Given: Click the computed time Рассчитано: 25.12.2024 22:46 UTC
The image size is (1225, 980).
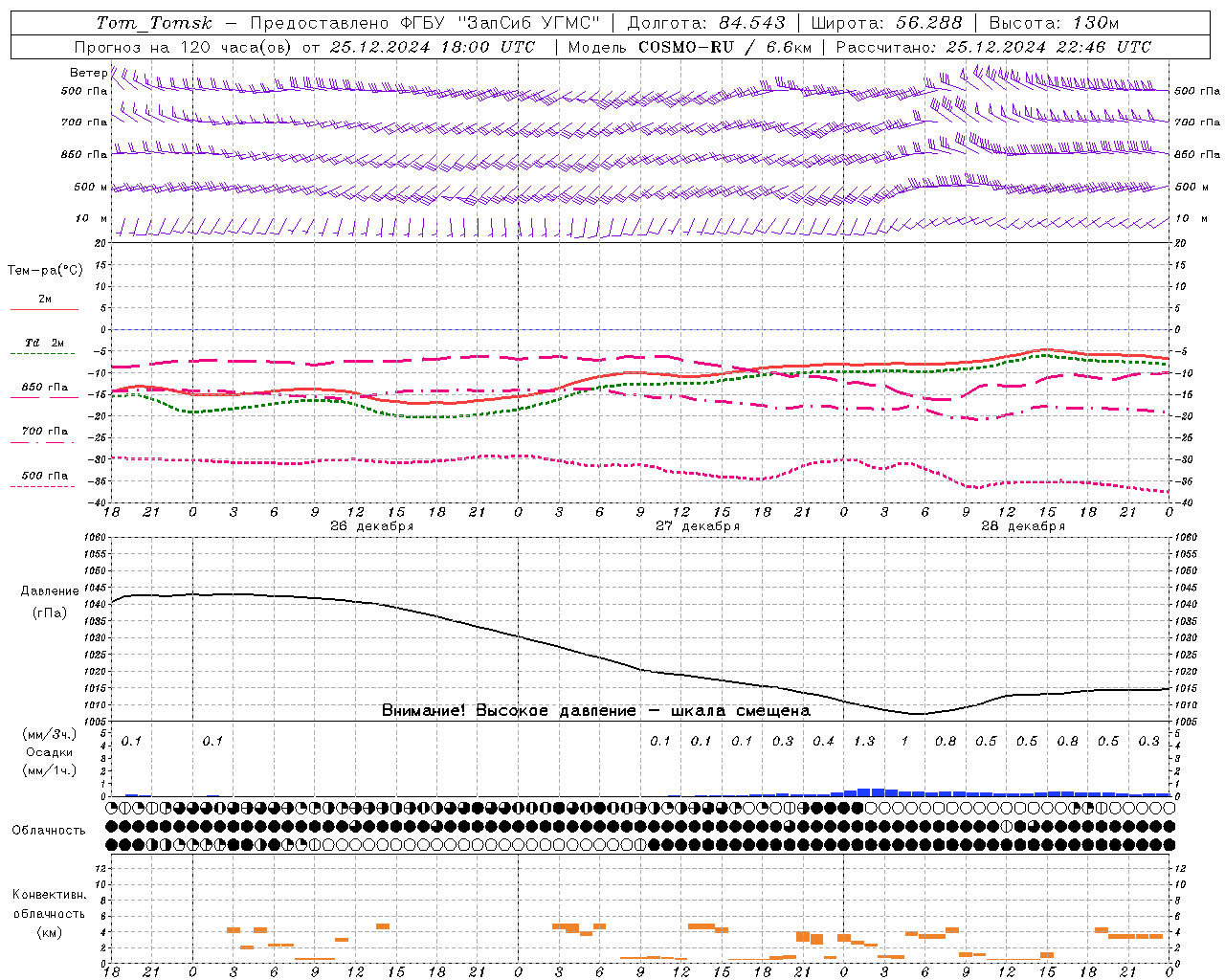Looking at the screenshot, I should coord(993,47).
